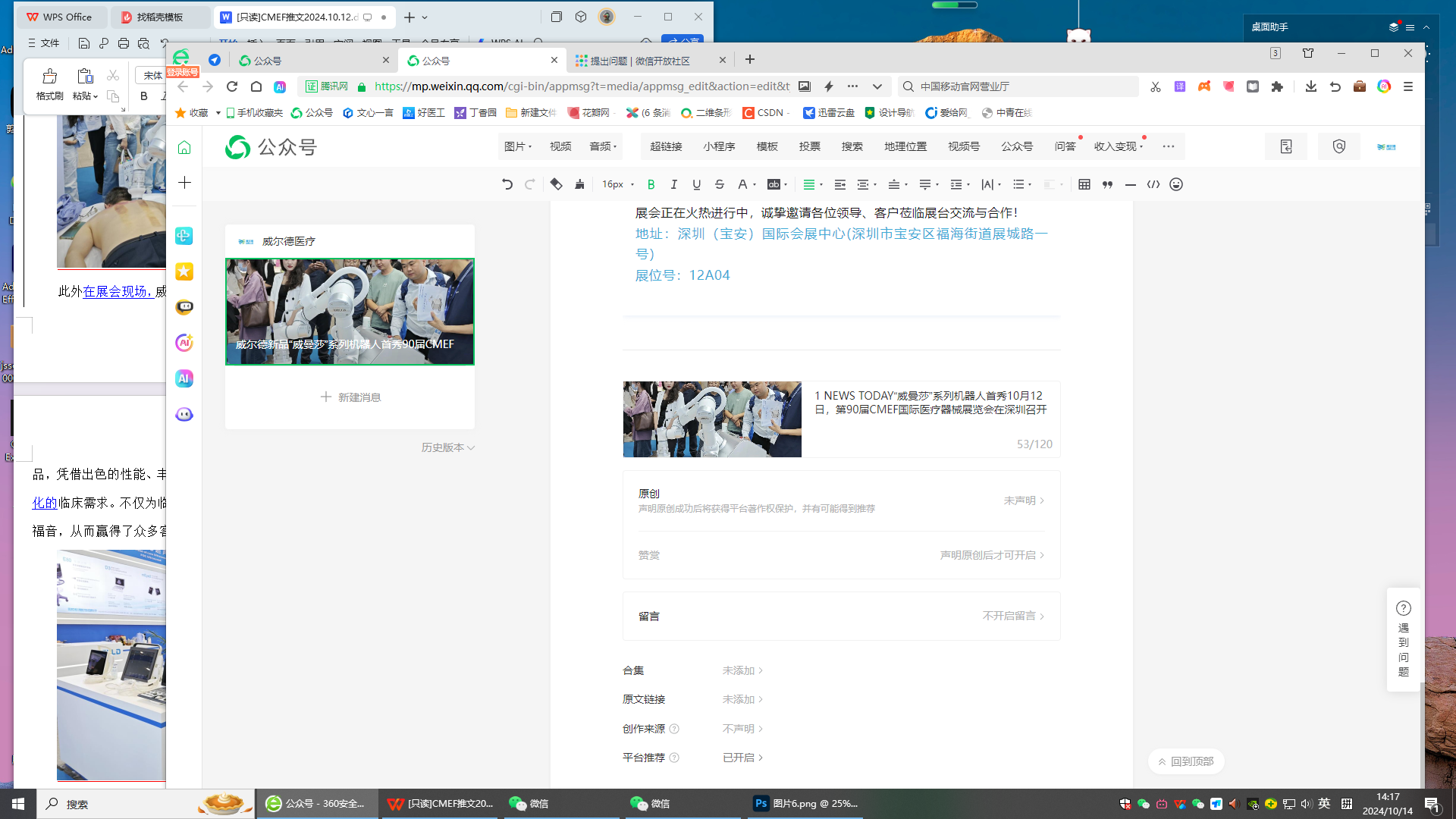Viewport: 1456px width, 819px height.
Task: Click 新建消息 to add a message
Action: [x=350, y=397]
